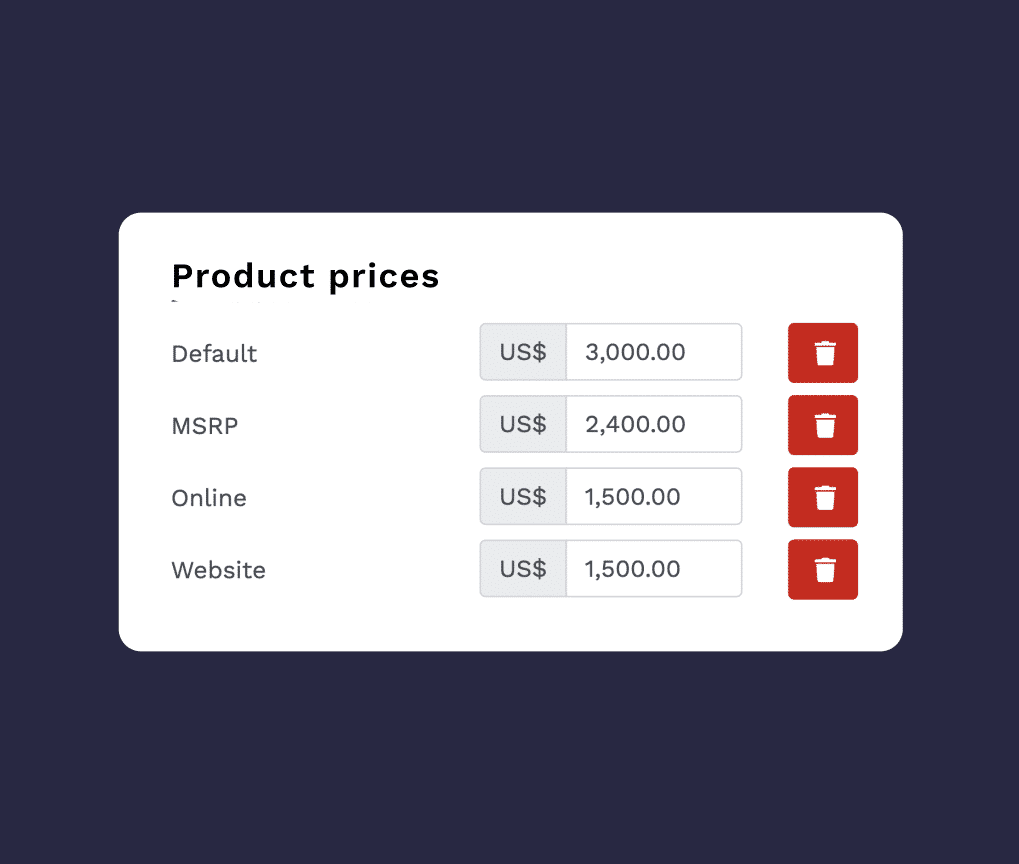Select the US$ prefix in Online row
This screenshot has height=864, width=1019.
(x=523, y=496)
